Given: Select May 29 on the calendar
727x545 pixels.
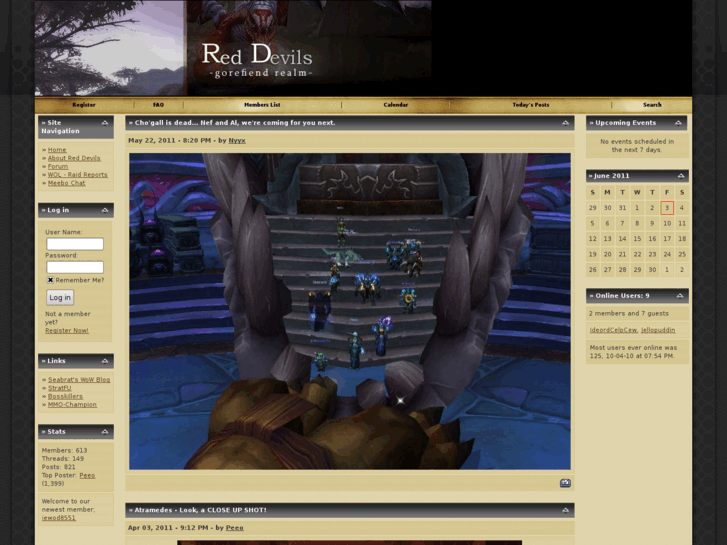Looking at the screenshot, I should (593, 208).
